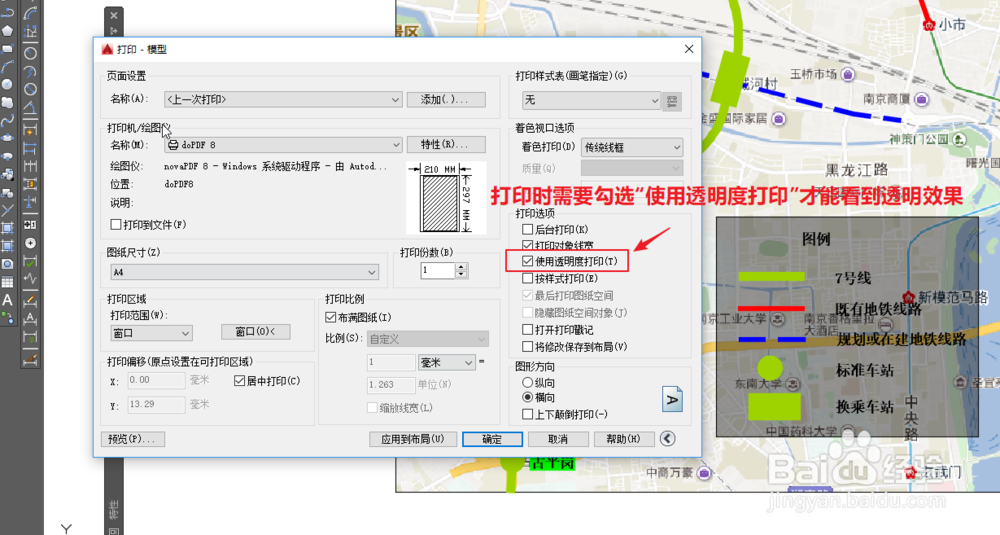Viewport: 1000px width, 535px height.
Task: Enable 上下颠倒打印 checkbox
Action: click(x=527, y=414)
